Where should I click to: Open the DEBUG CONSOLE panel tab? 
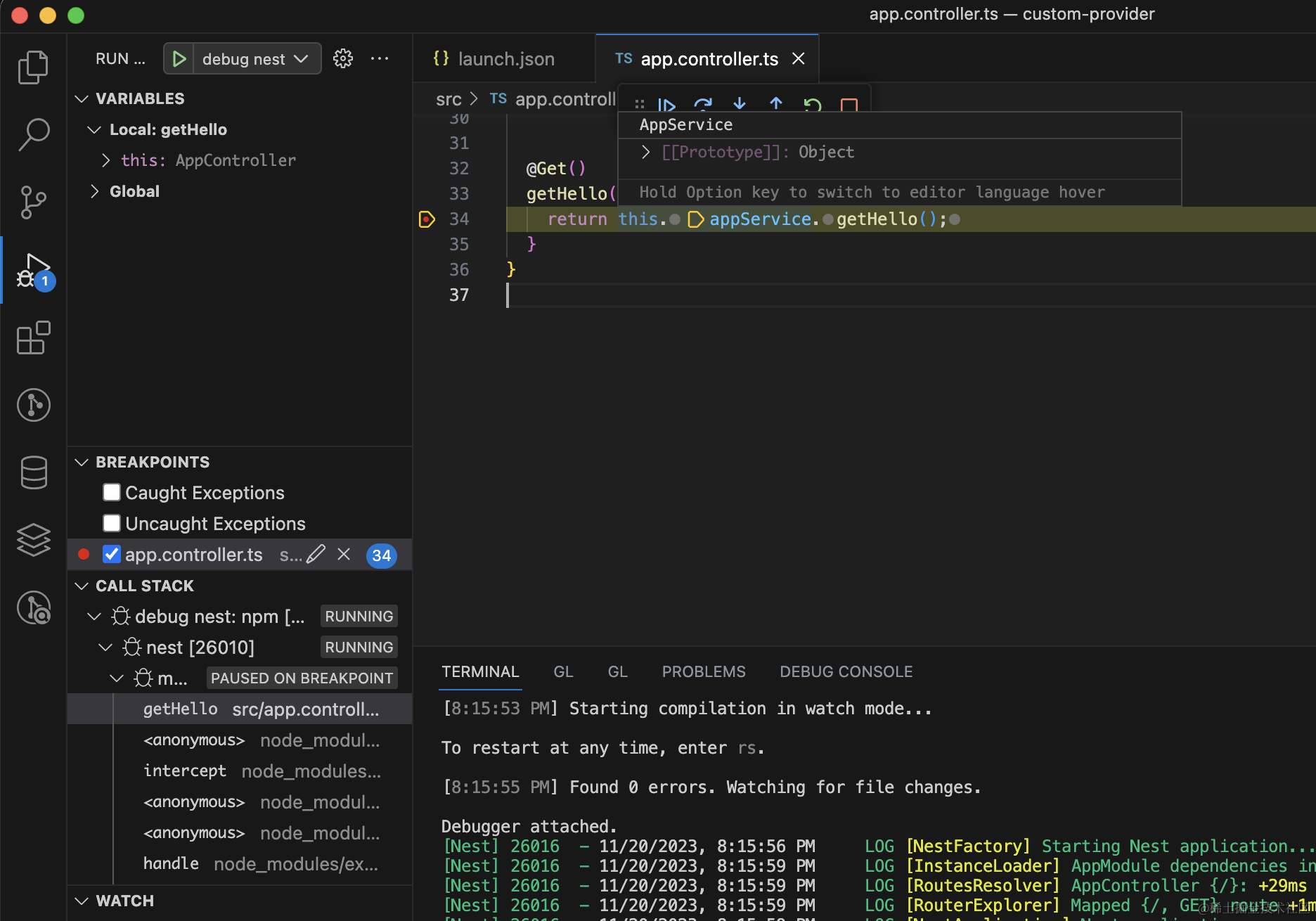coord(846,671)
